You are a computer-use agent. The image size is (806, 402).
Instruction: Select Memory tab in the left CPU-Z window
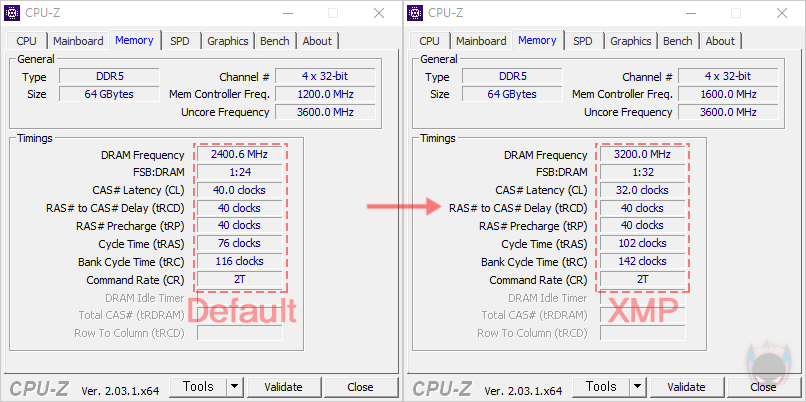(134, 40)
